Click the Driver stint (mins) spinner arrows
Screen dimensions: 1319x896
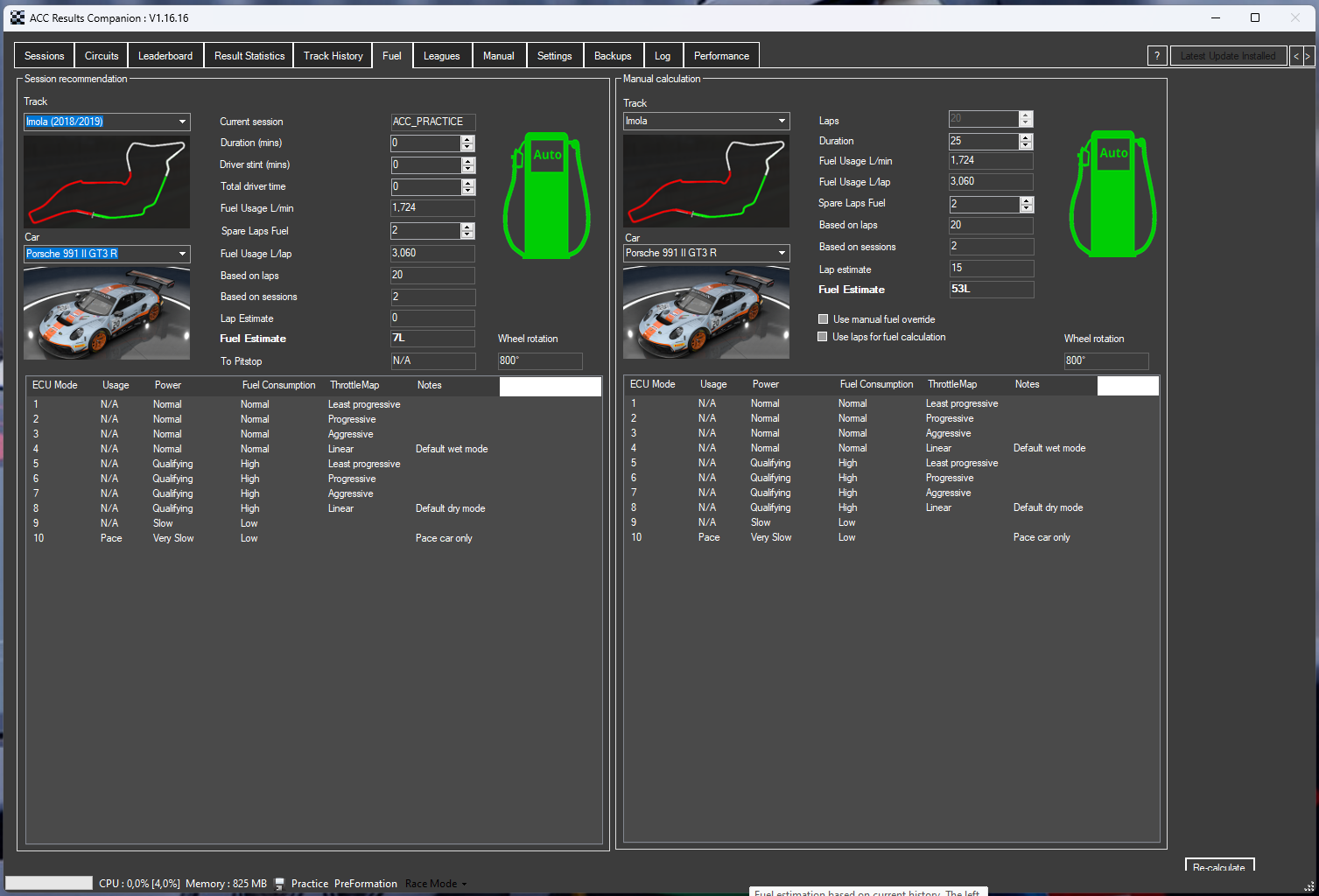pyautogui.click(x=467, y=164)
